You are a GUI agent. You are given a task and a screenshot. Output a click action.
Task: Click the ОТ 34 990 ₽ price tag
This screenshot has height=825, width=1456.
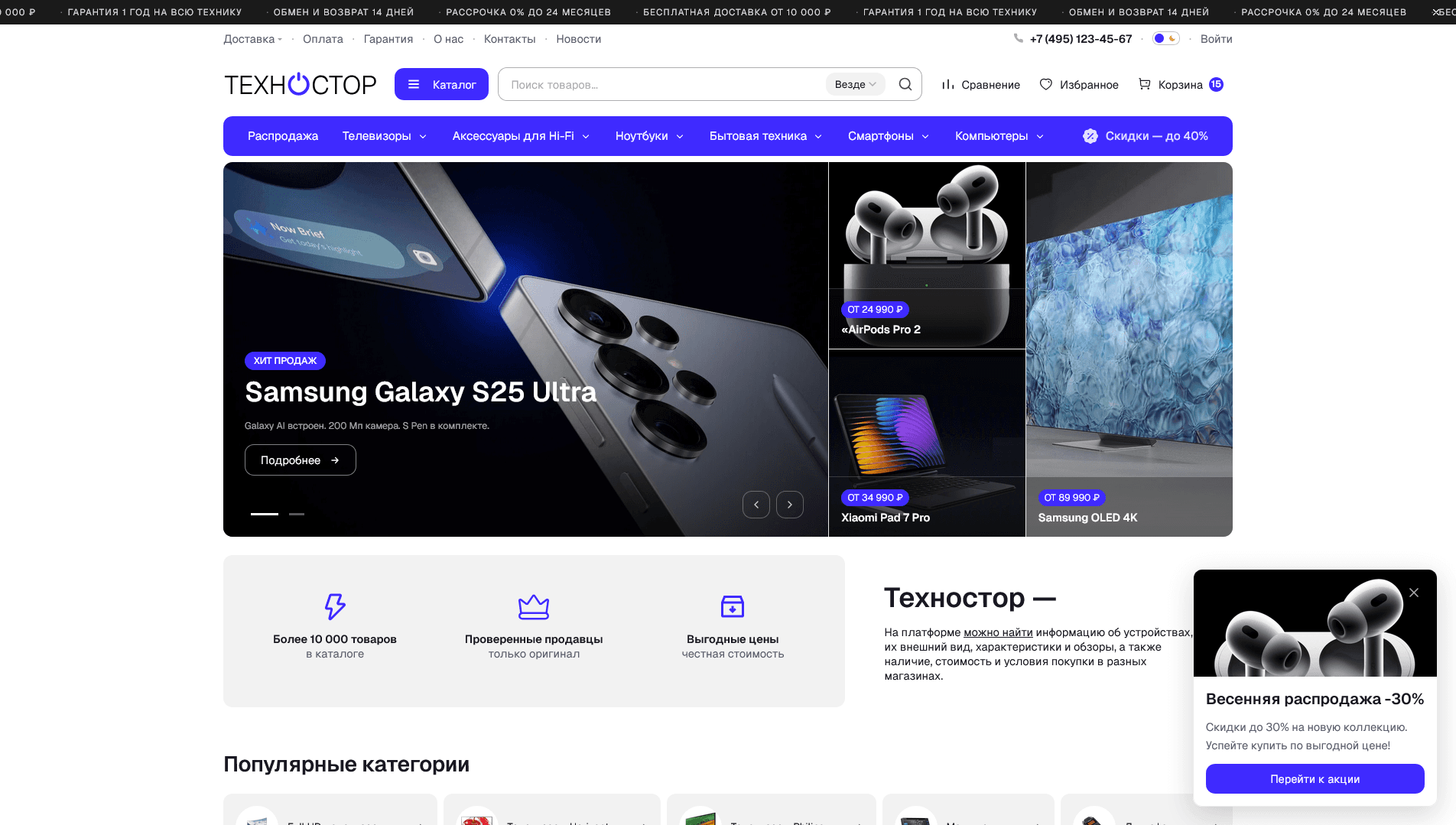(x=875, y=498)
